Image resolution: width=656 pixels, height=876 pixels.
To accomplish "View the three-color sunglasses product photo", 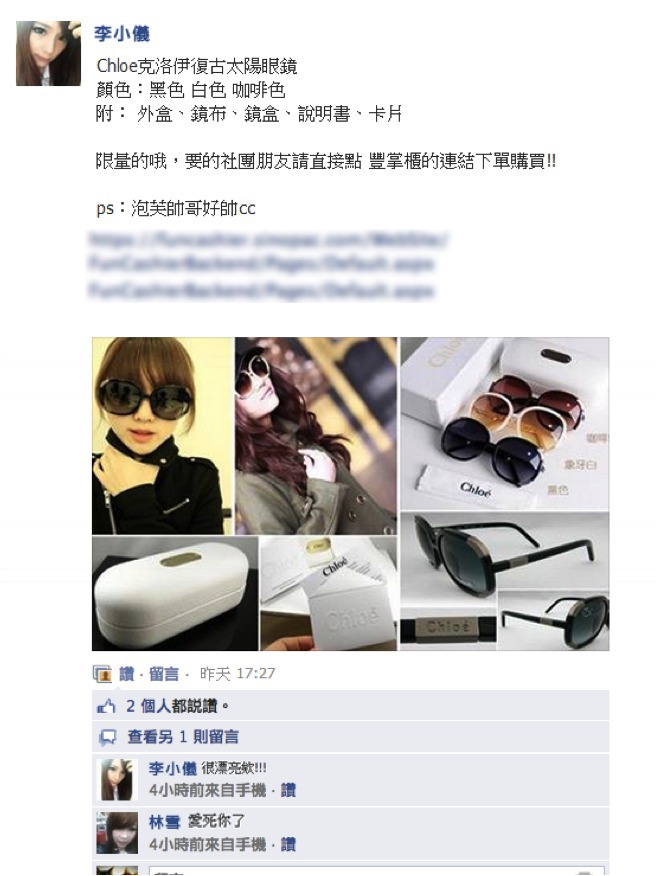I will 505,424.
